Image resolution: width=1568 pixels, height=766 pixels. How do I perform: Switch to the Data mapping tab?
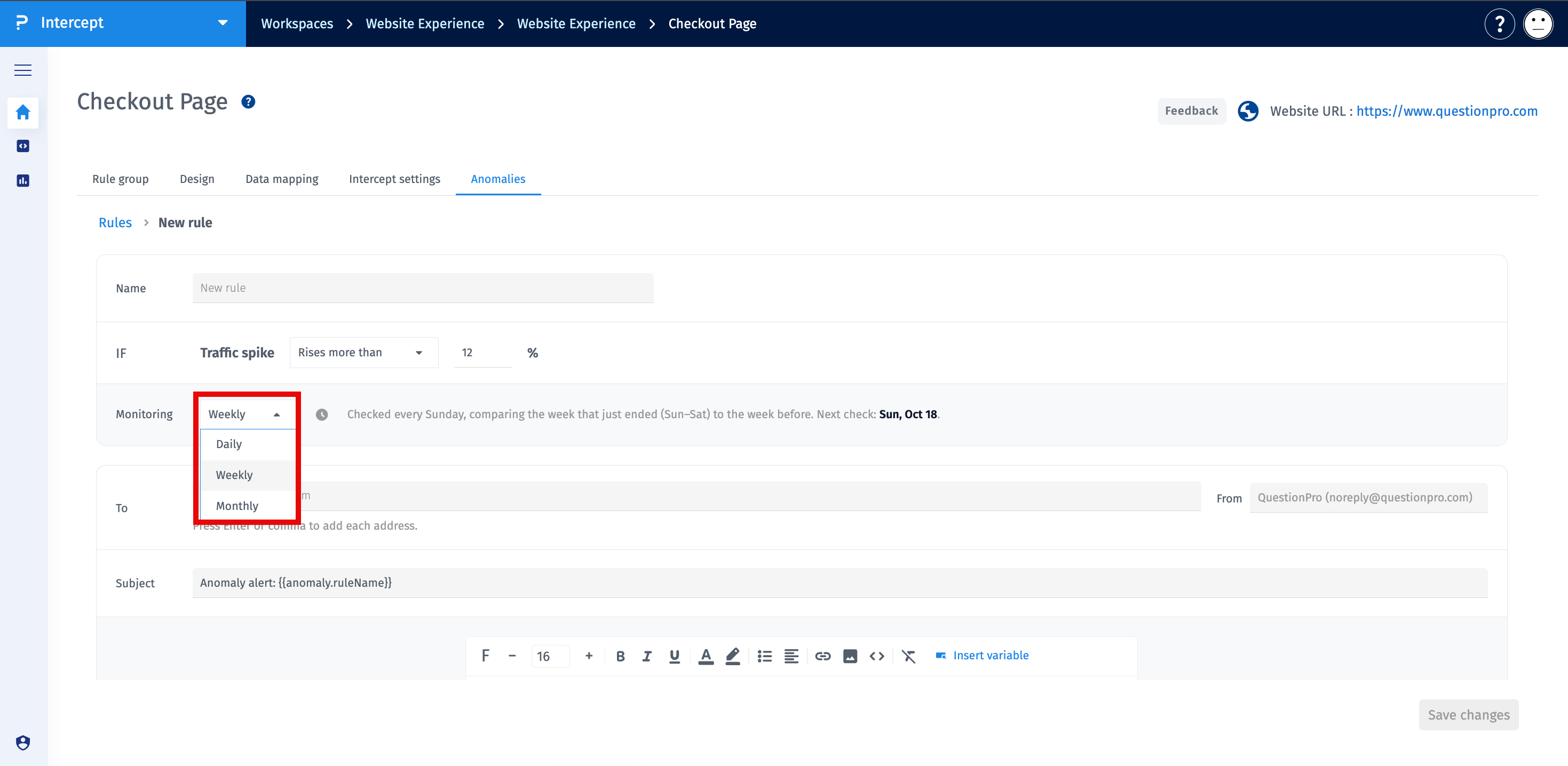pos(281,179)
